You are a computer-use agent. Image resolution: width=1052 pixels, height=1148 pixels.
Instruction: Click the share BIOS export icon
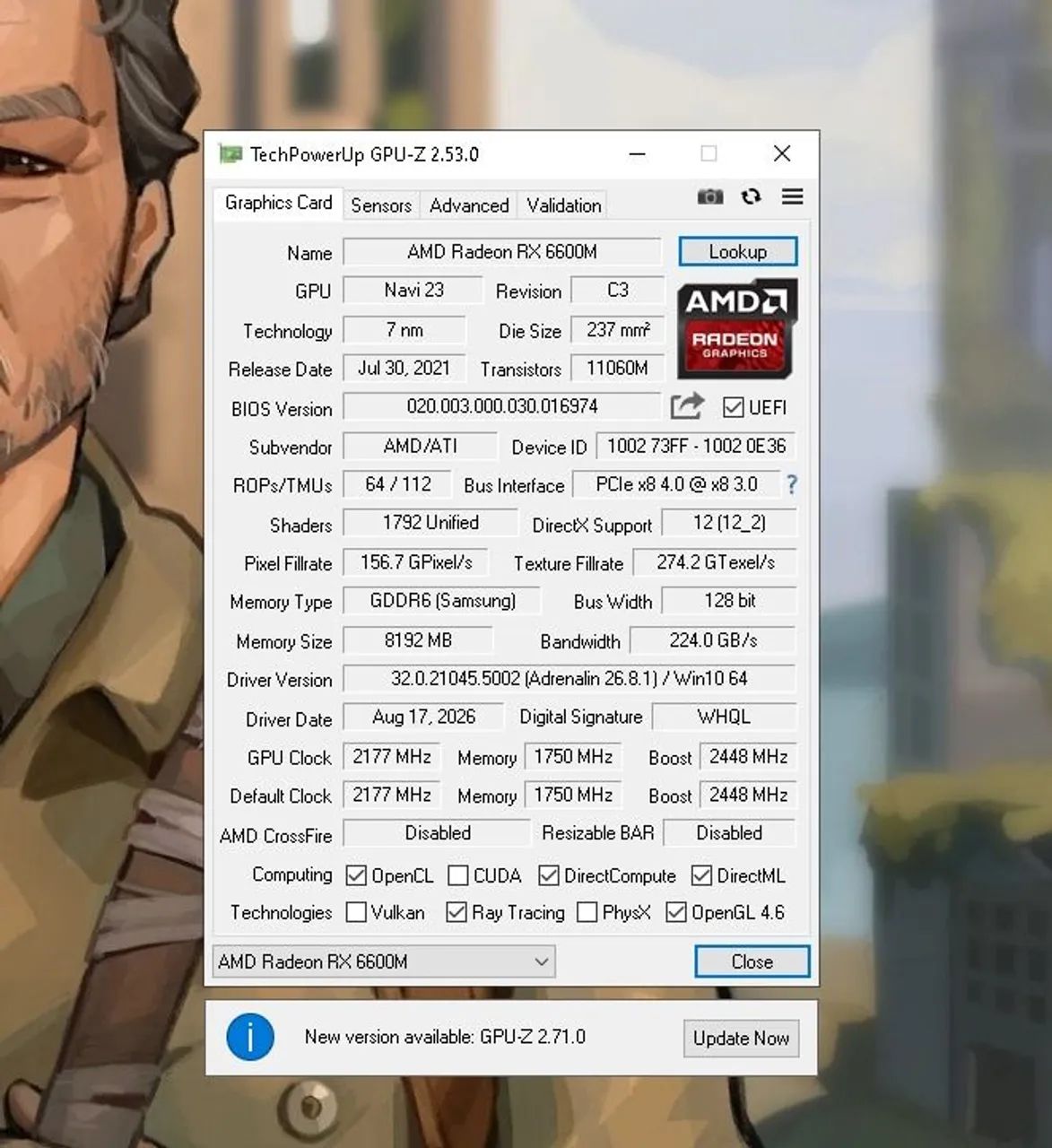point(687,406)
